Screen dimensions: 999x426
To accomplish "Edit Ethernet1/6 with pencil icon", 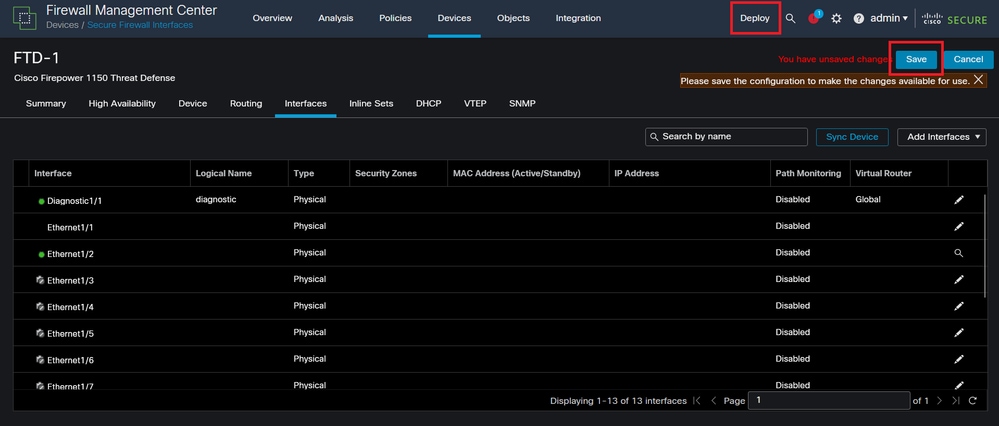I will click(959, 359).
